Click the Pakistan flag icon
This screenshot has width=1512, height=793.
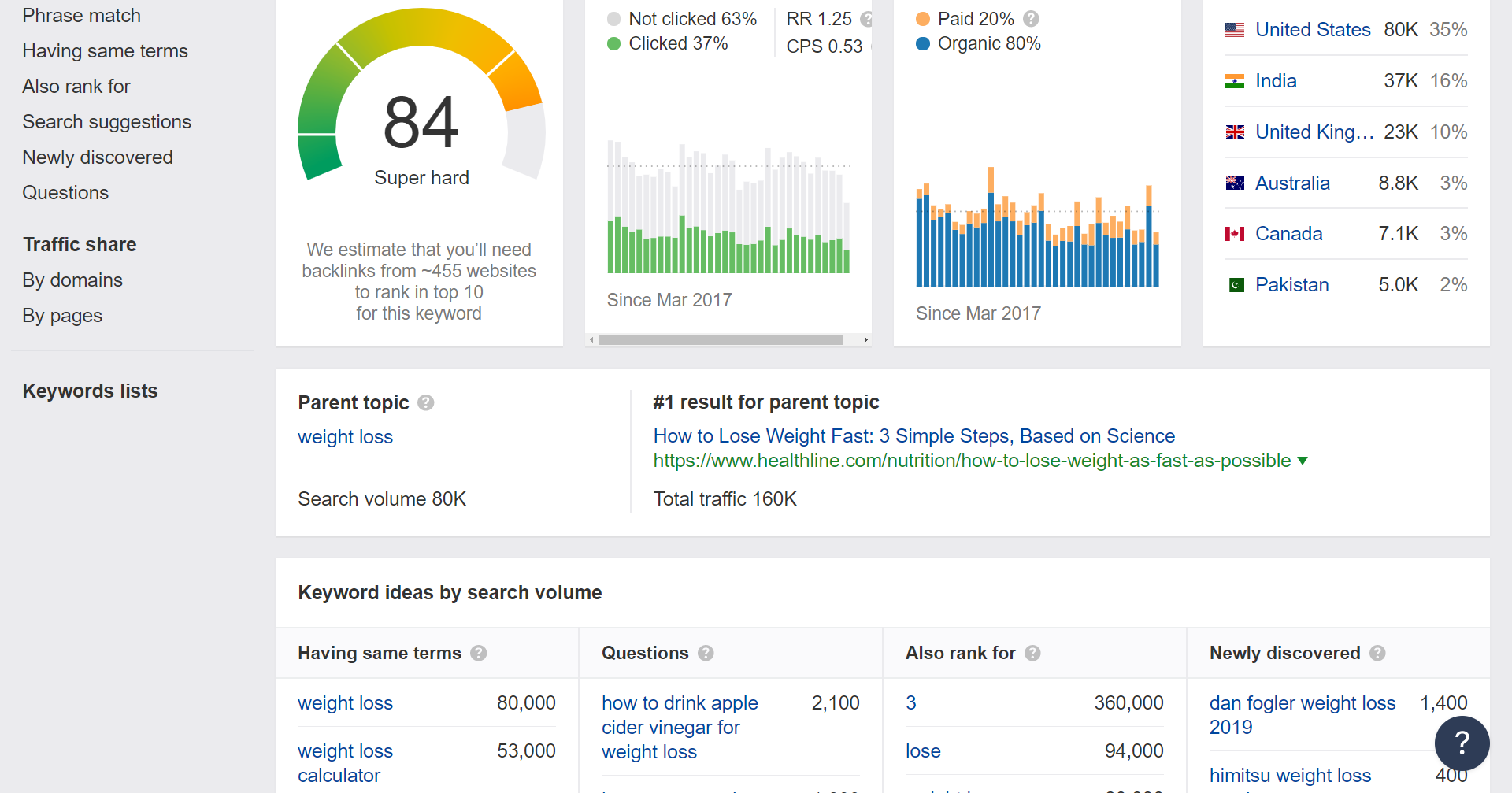click(x=1236, y=285)
